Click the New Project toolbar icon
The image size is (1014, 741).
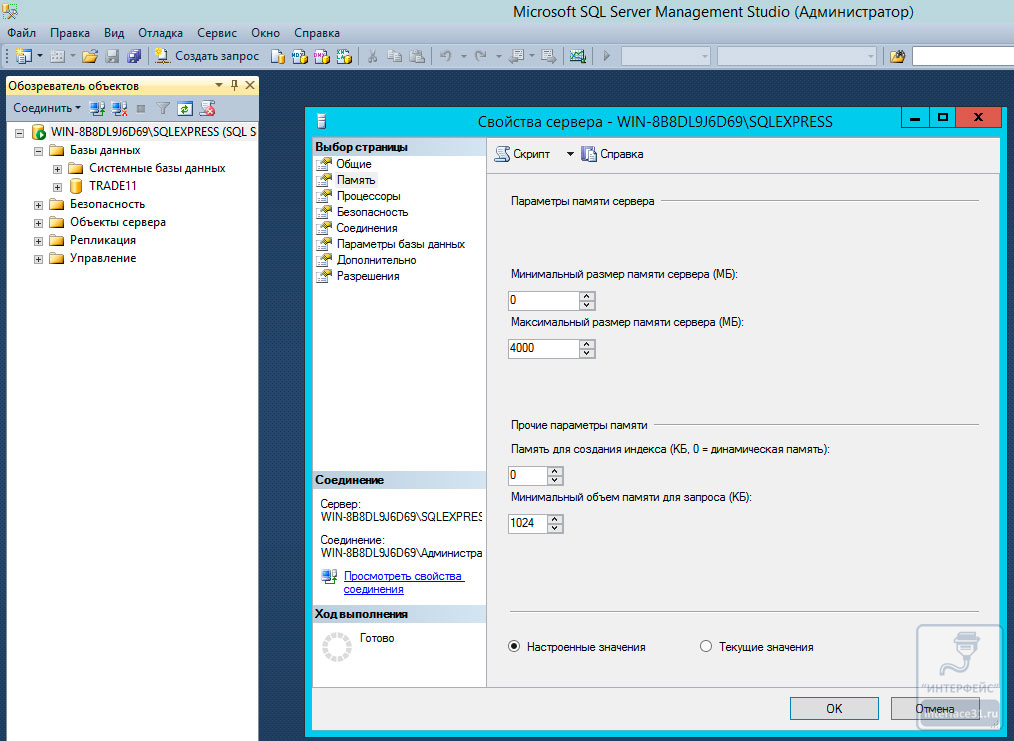tap(23, 56)
